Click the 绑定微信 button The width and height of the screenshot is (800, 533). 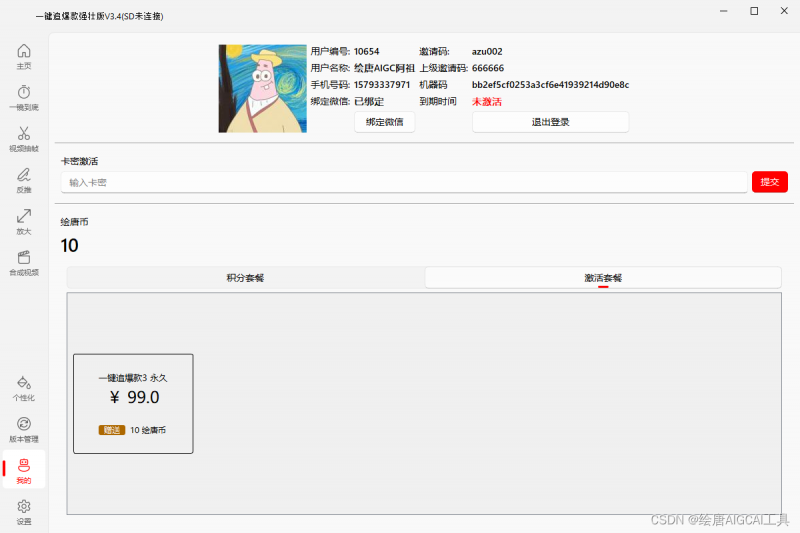[385, 122]
